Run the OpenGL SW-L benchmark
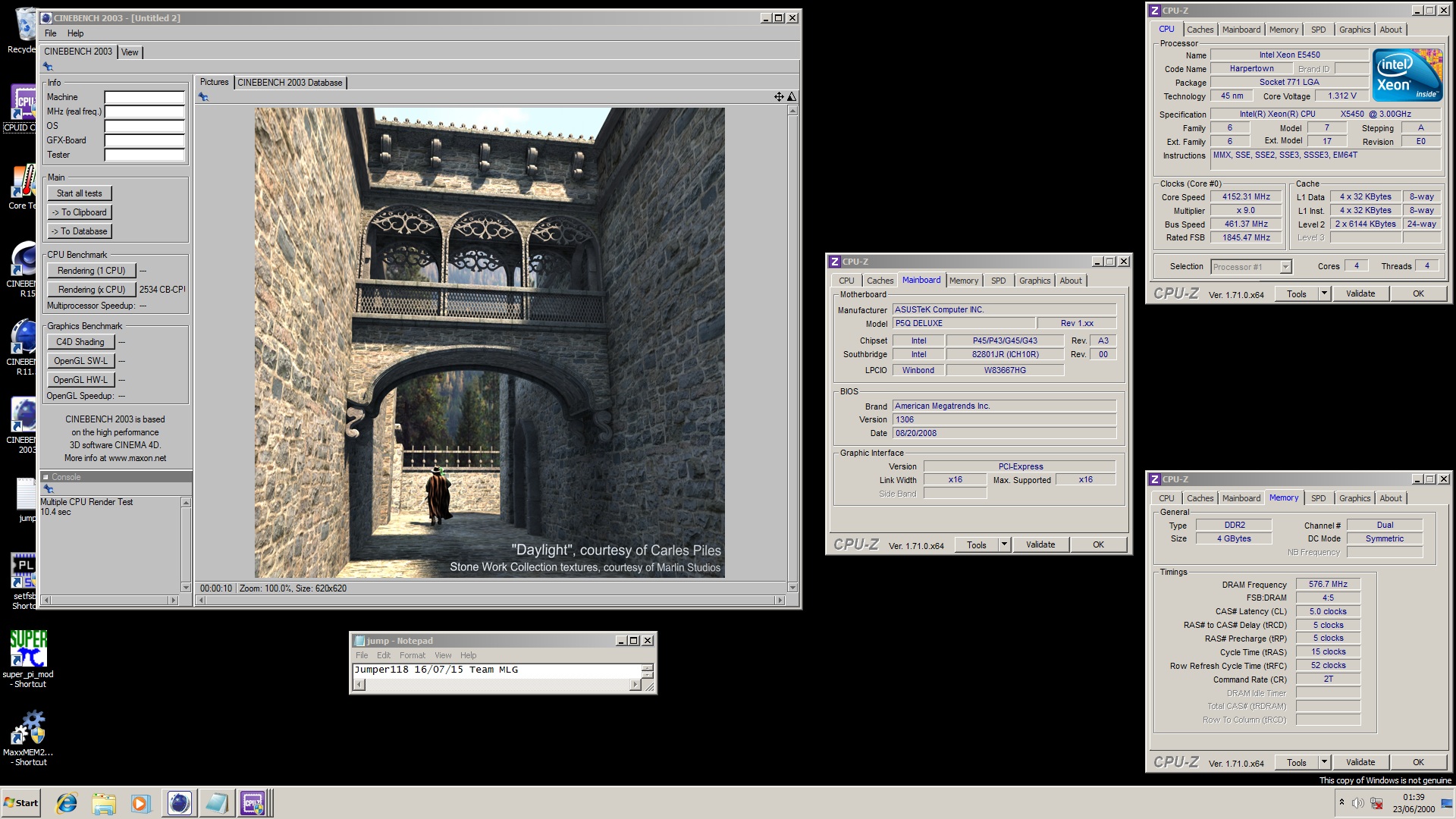 [x=80, y=361]
